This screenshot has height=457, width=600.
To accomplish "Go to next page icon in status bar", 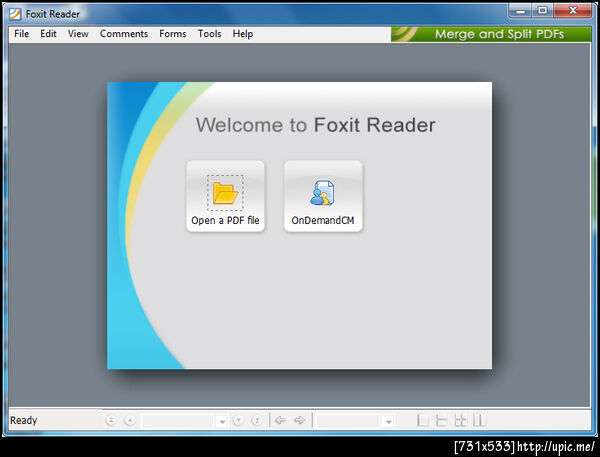I will [238, 420].
